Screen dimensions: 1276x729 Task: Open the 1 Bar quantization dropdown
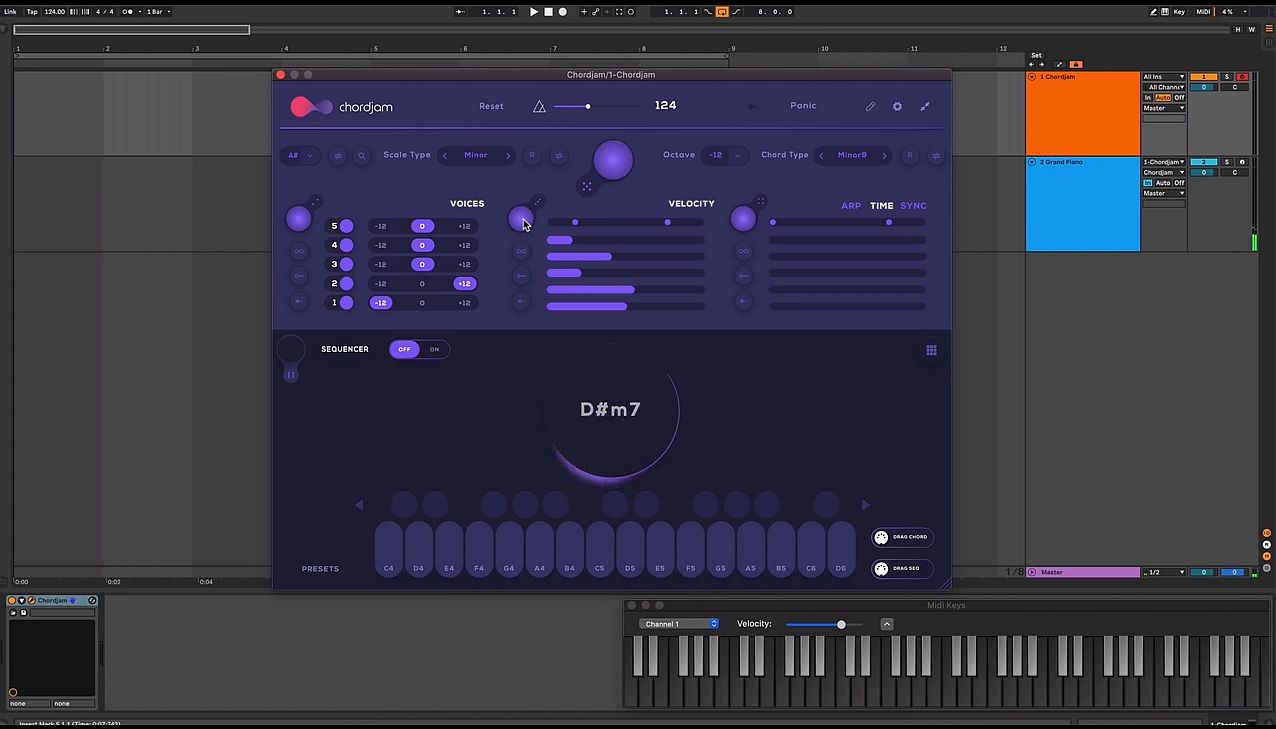pyautogui.click(x=159, y=12)
